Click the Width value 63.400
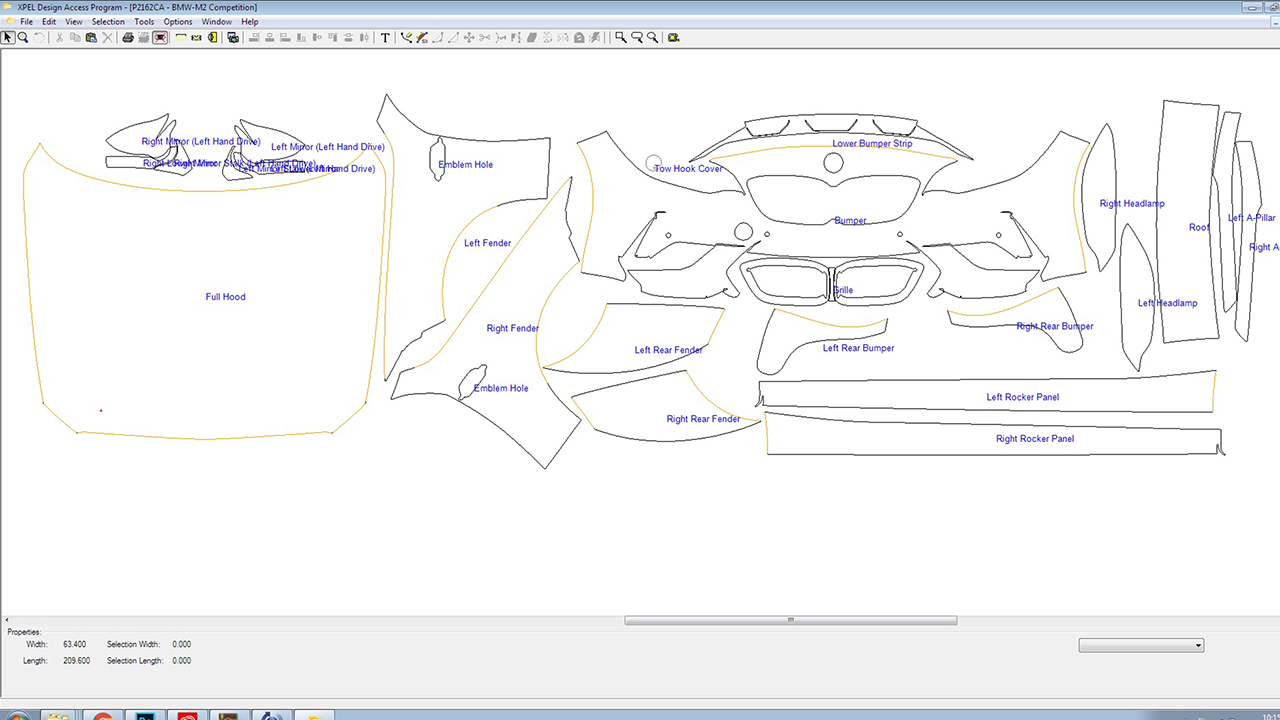 coord(75,645)
